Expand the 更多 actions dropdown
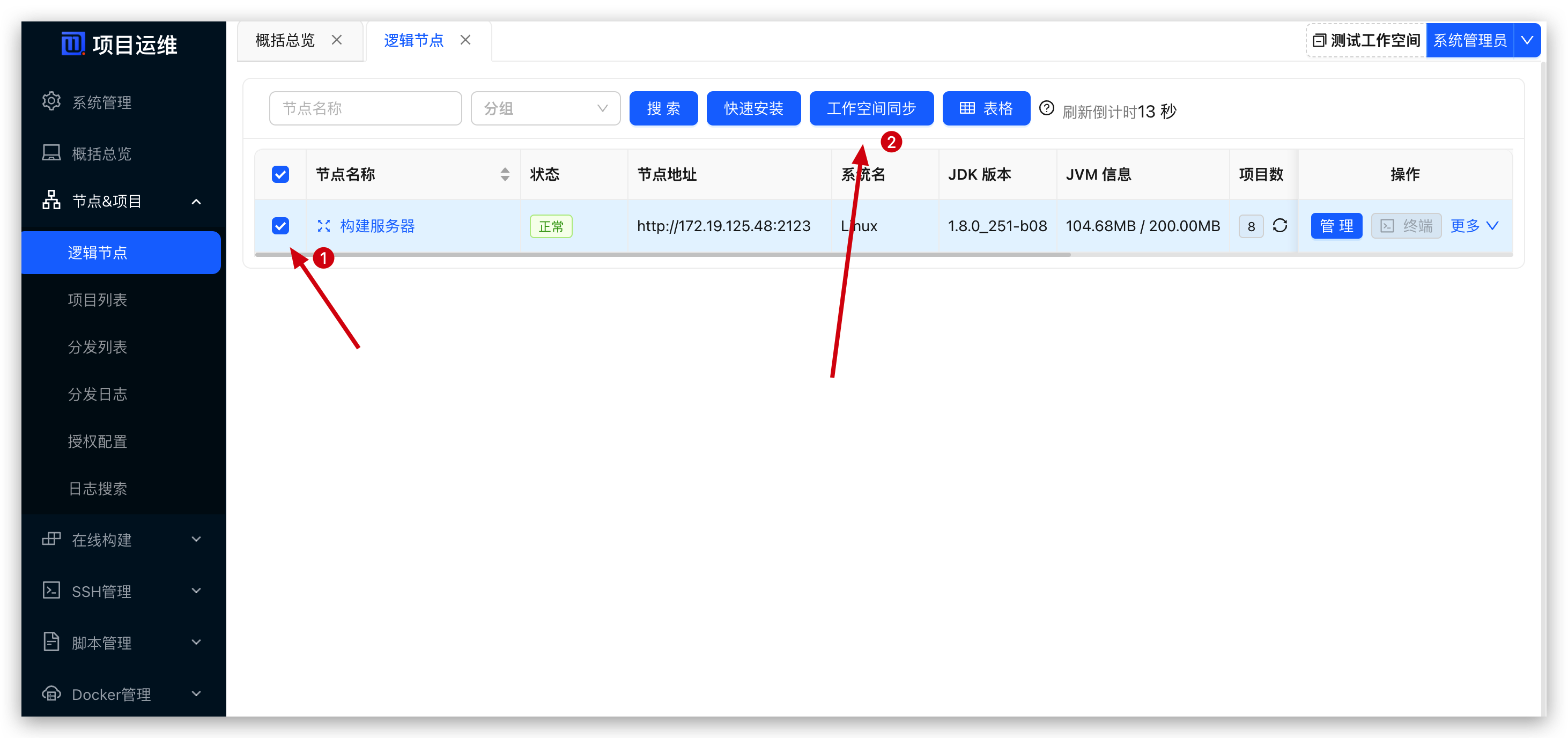Image resolution: width=1568 pixels, height=738 pixels. tap(1474, 226)
